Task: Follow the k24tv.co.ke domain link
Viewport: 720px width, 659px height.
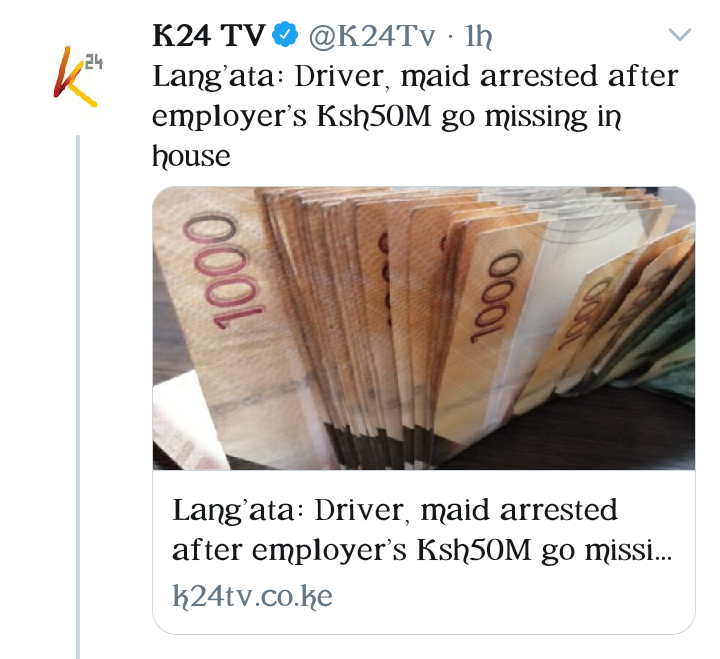Action: click(x=253, y=596)
